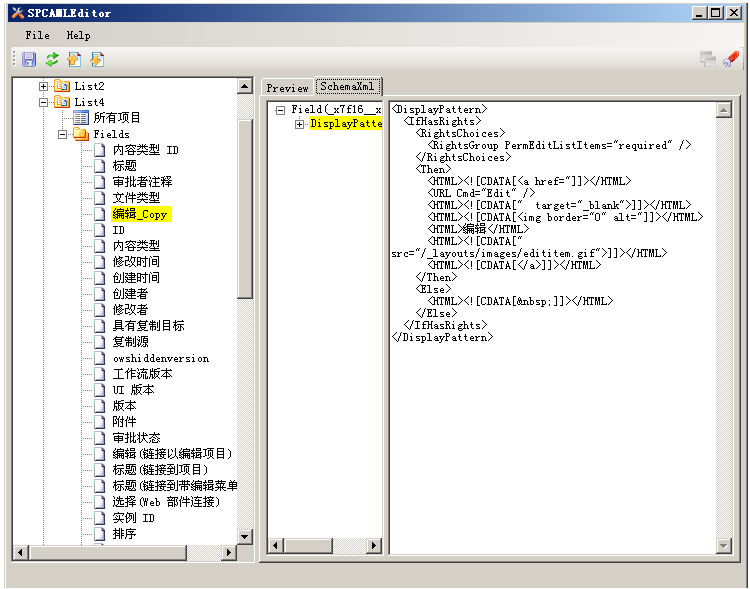Screen dimensions: 750x589
Task: Click the Save floppy disk toolbar icon
Action: (29, 59)
